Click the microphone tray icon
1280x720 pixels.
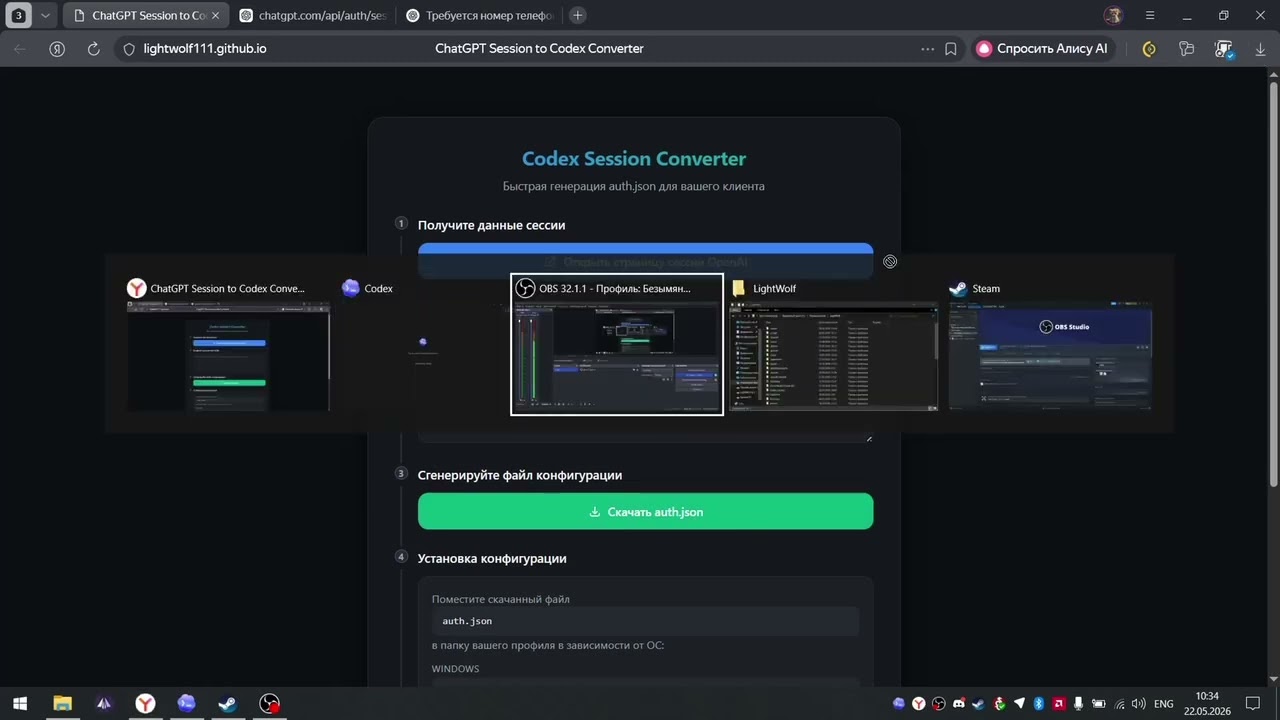point(1079,704)
